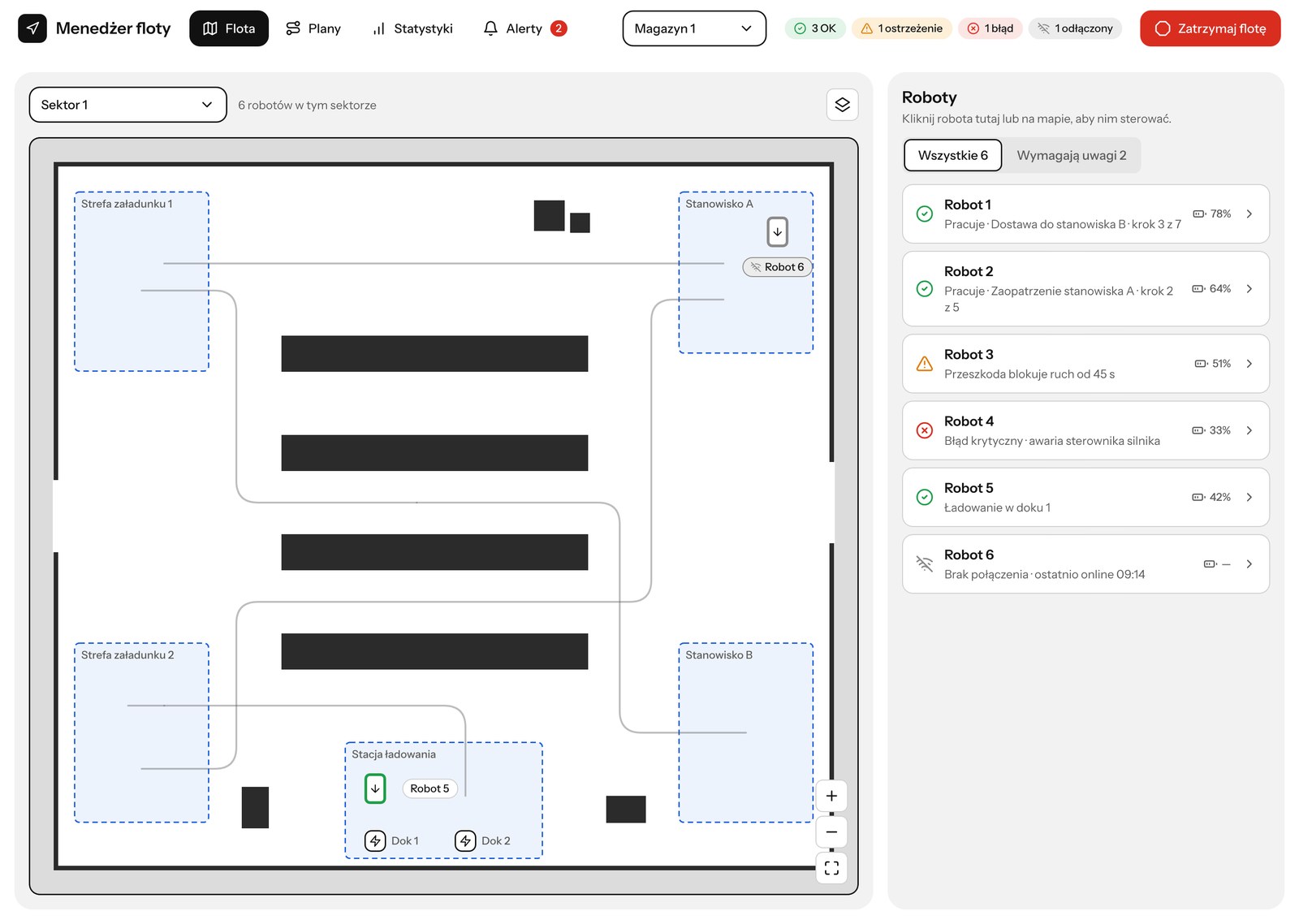Filter by 1 odłączony status chip
This screenshot has height=924, width=1299.
[x=1075, y=28]
